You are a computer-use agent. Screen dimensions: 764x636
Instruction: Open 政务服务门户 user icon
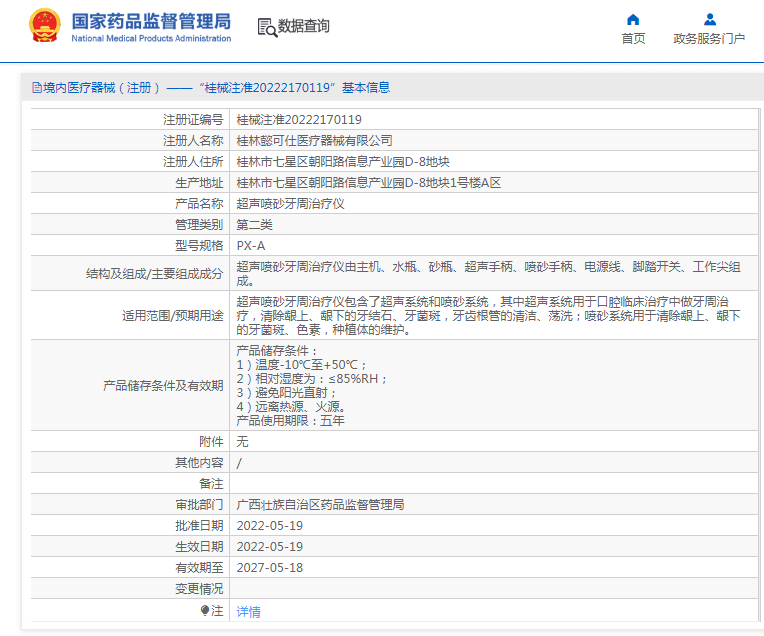[x=710, y=19]
